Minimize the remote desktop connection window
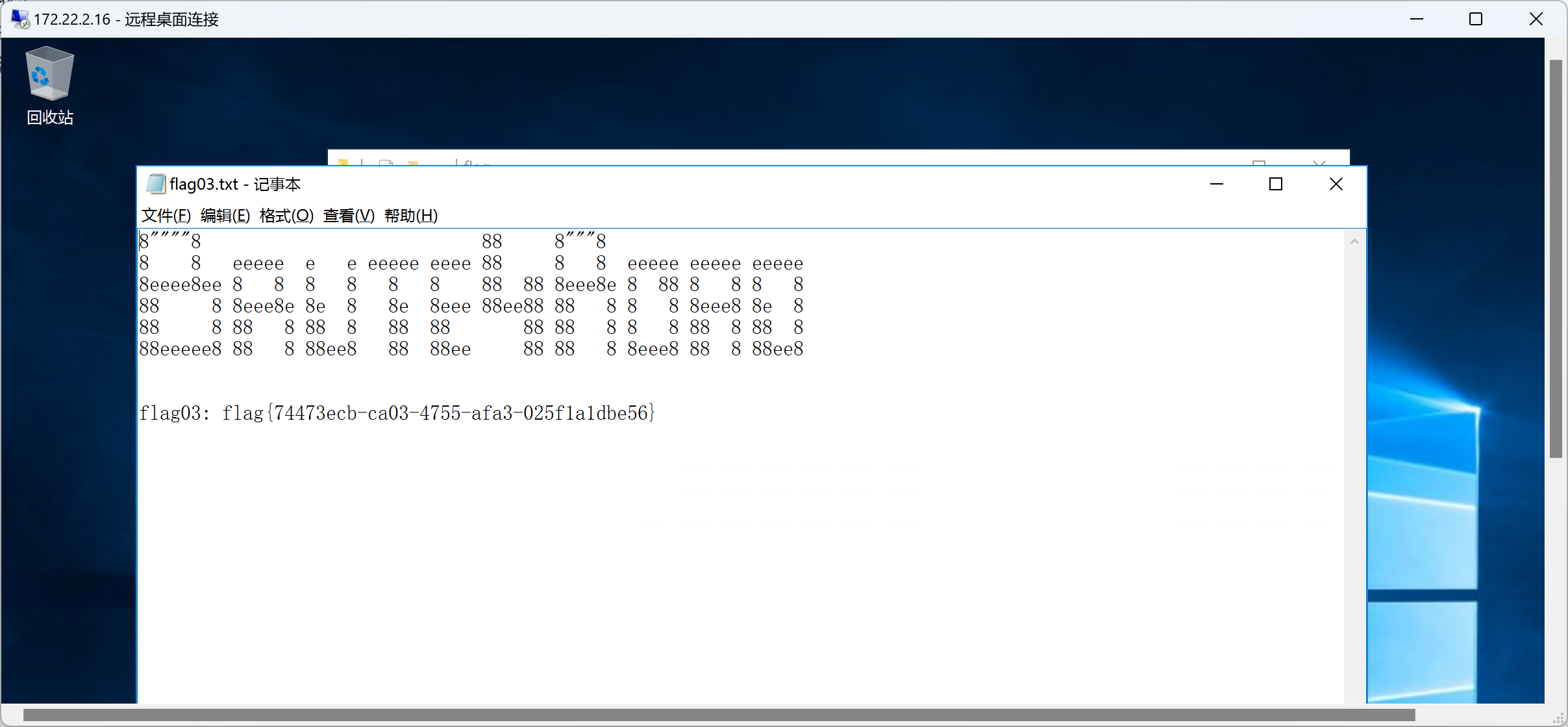 click(x=1417, y=19)
